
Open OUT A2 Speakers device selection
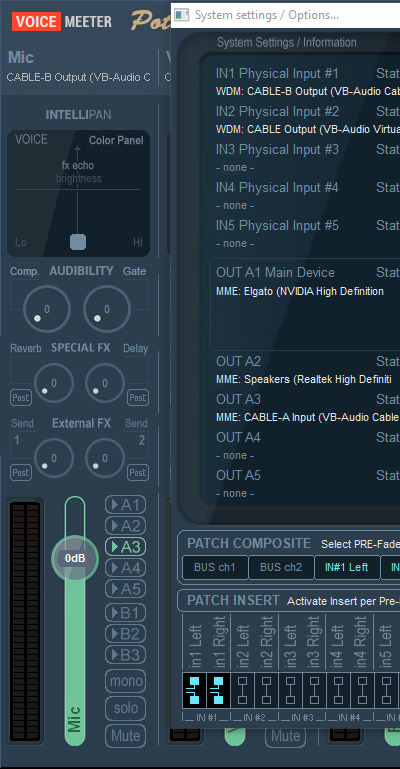pos(305,380)
